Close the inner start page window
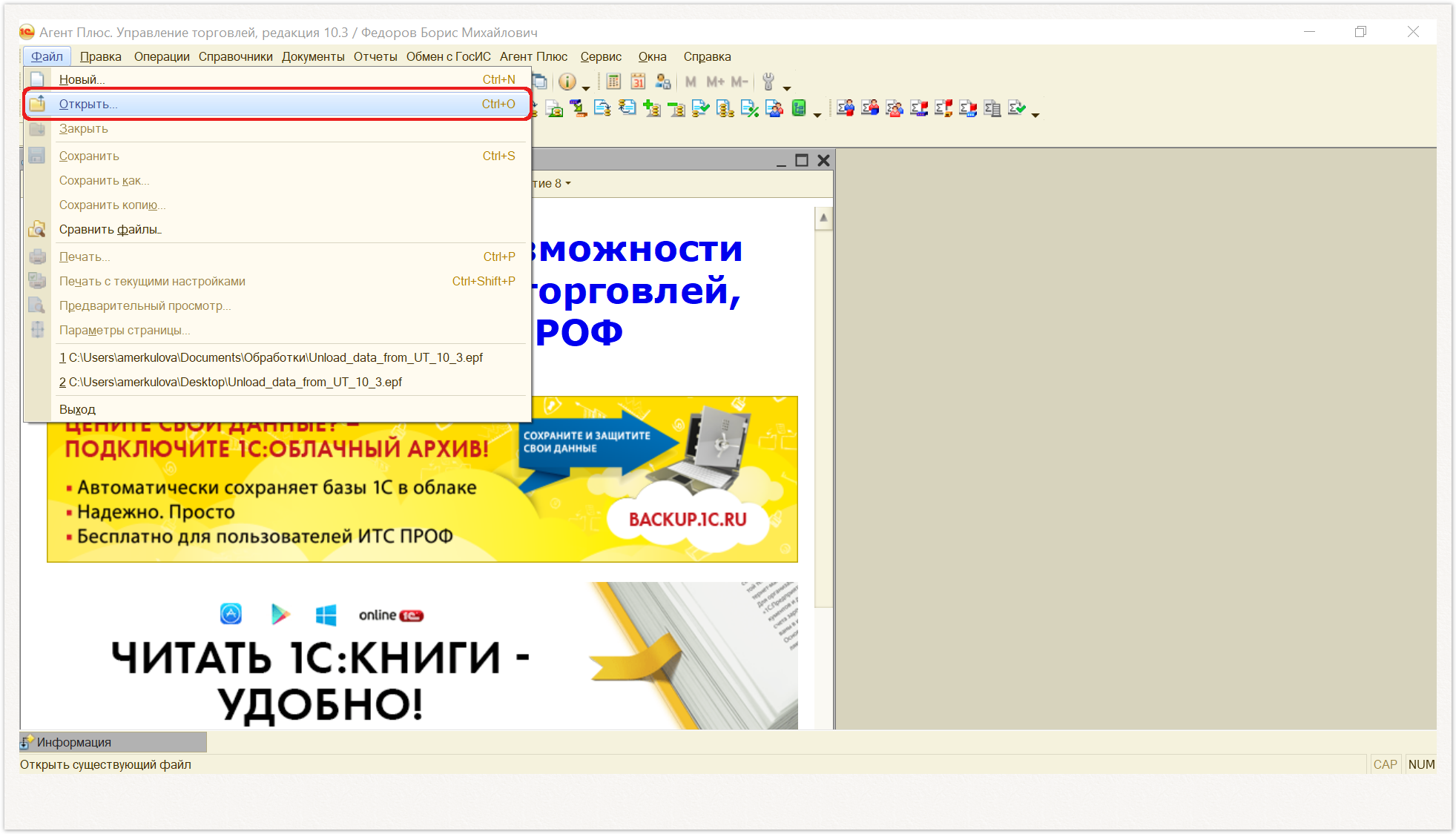1456x834 pixels. click(823, 161)
